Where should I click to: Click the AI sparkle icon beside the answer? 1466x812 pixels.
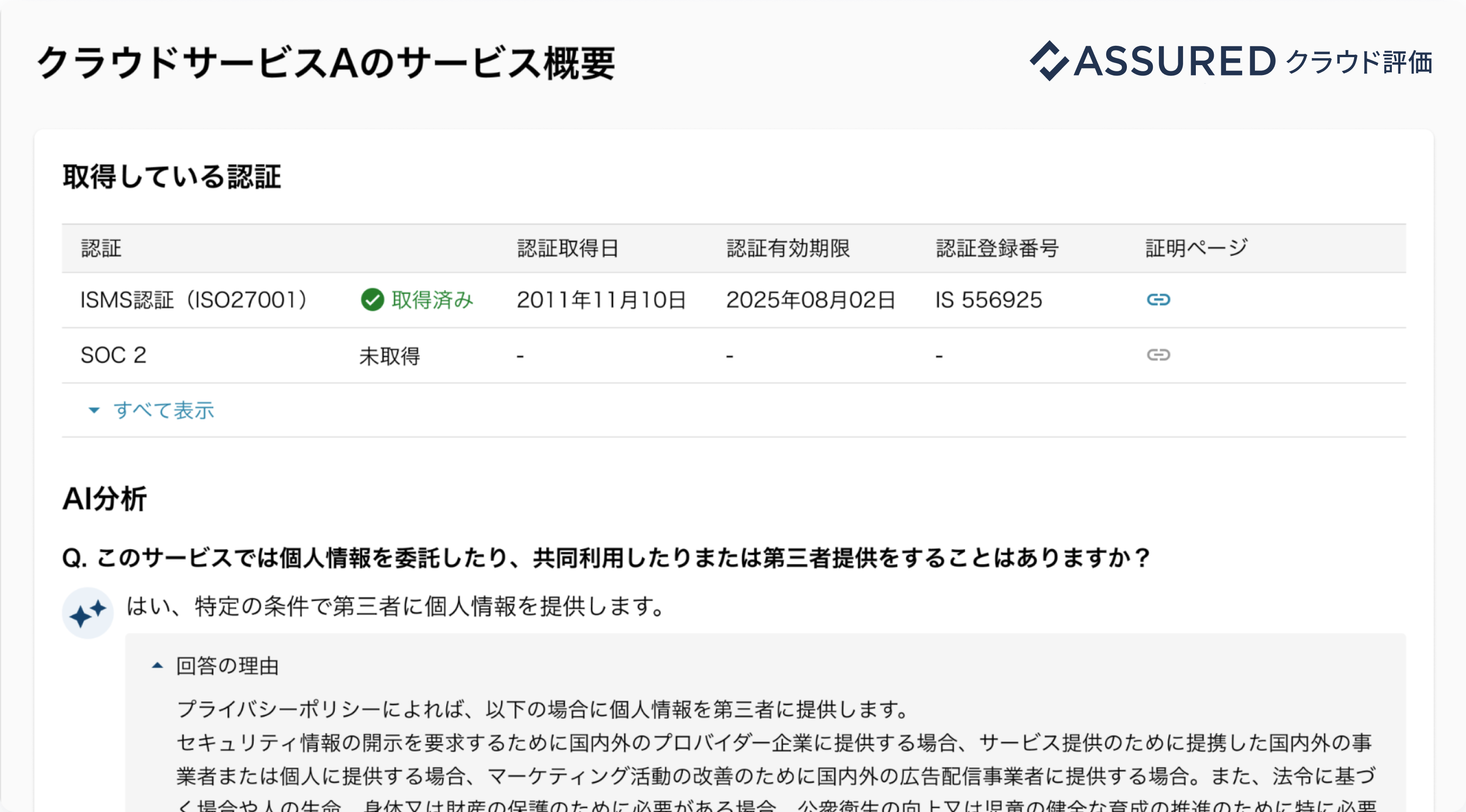point(88,613)
